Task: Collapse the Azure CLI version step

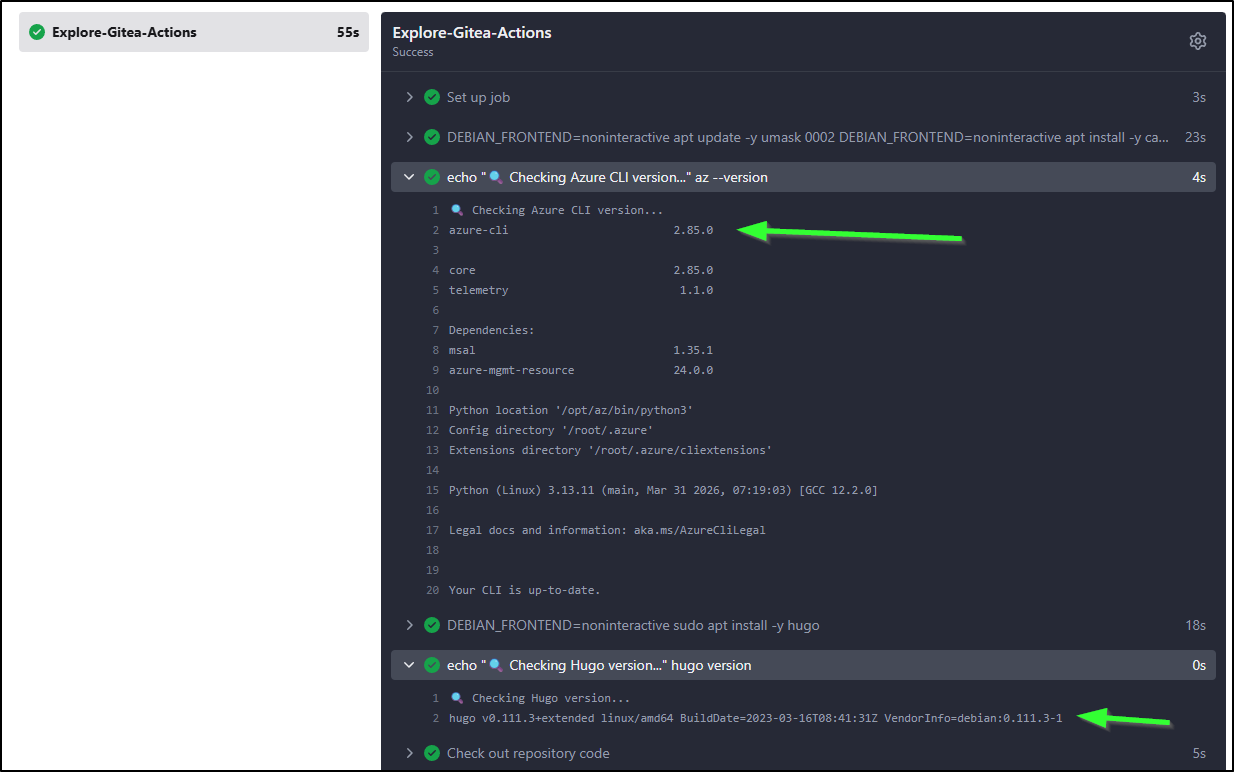Action: click(409, 177)
